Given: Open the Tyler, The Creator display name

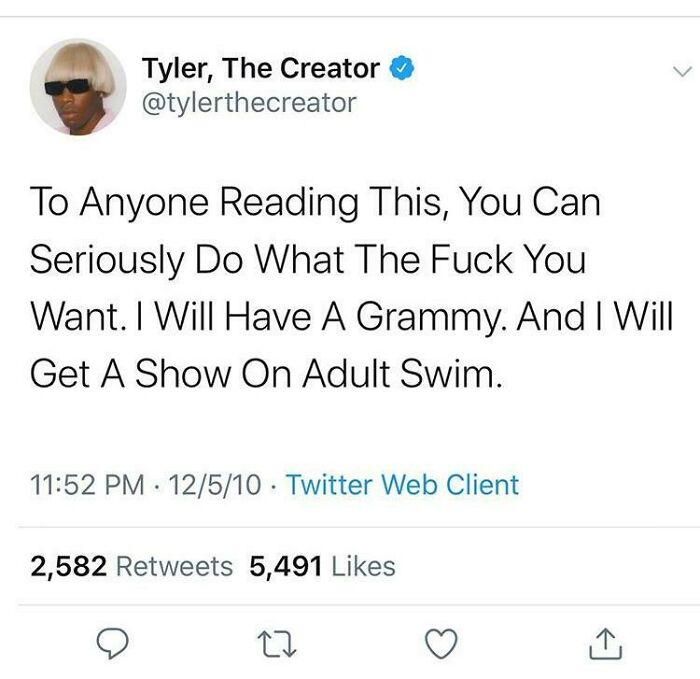Looking at the screenshot, I should (x=261, y=69).
